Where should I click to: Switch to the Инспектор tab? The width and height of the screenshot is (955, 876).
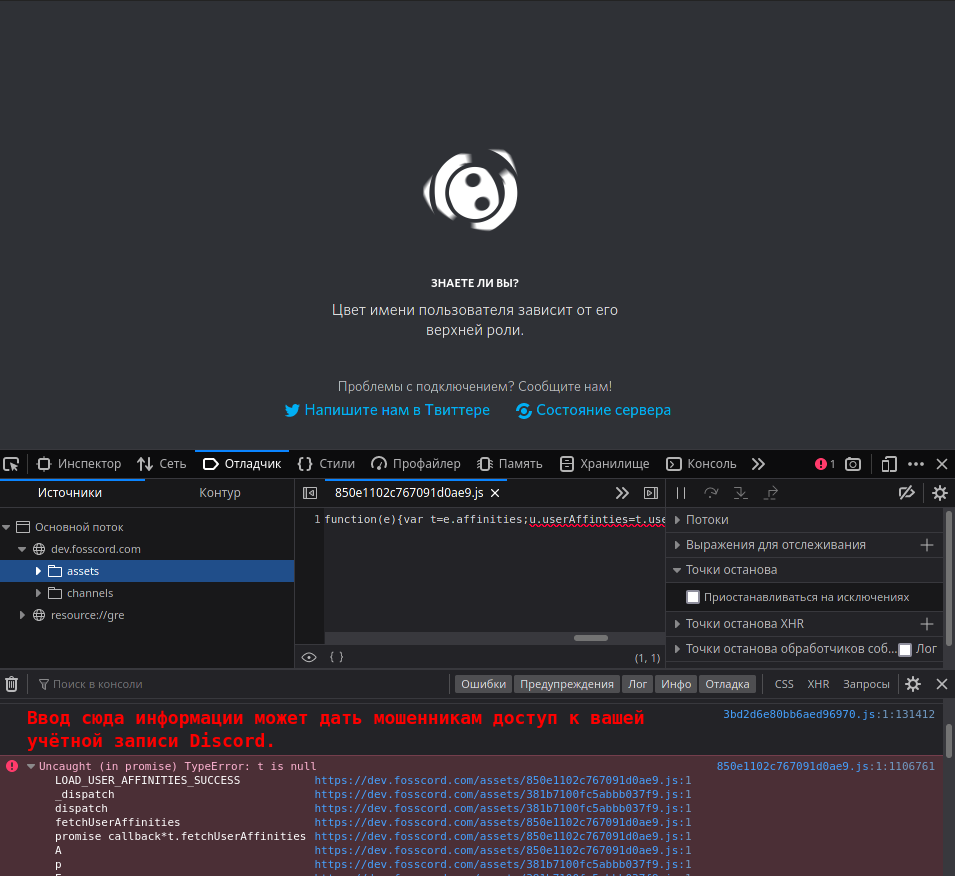(78, 464)
